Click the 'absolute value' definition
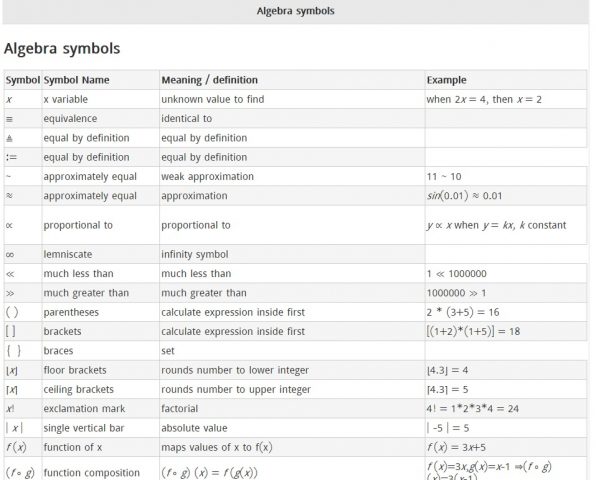Viewport: 596px width, 480px height. click(x=194, y=428)
